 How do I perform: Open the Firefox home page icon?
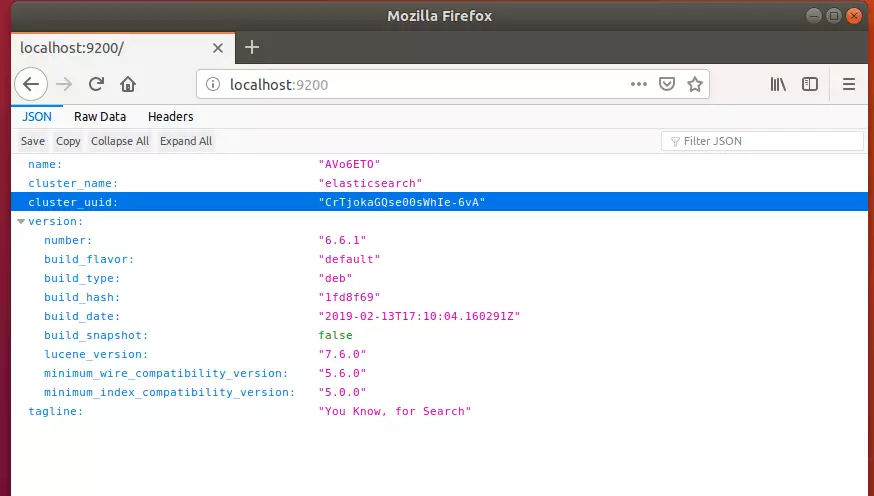128,84
